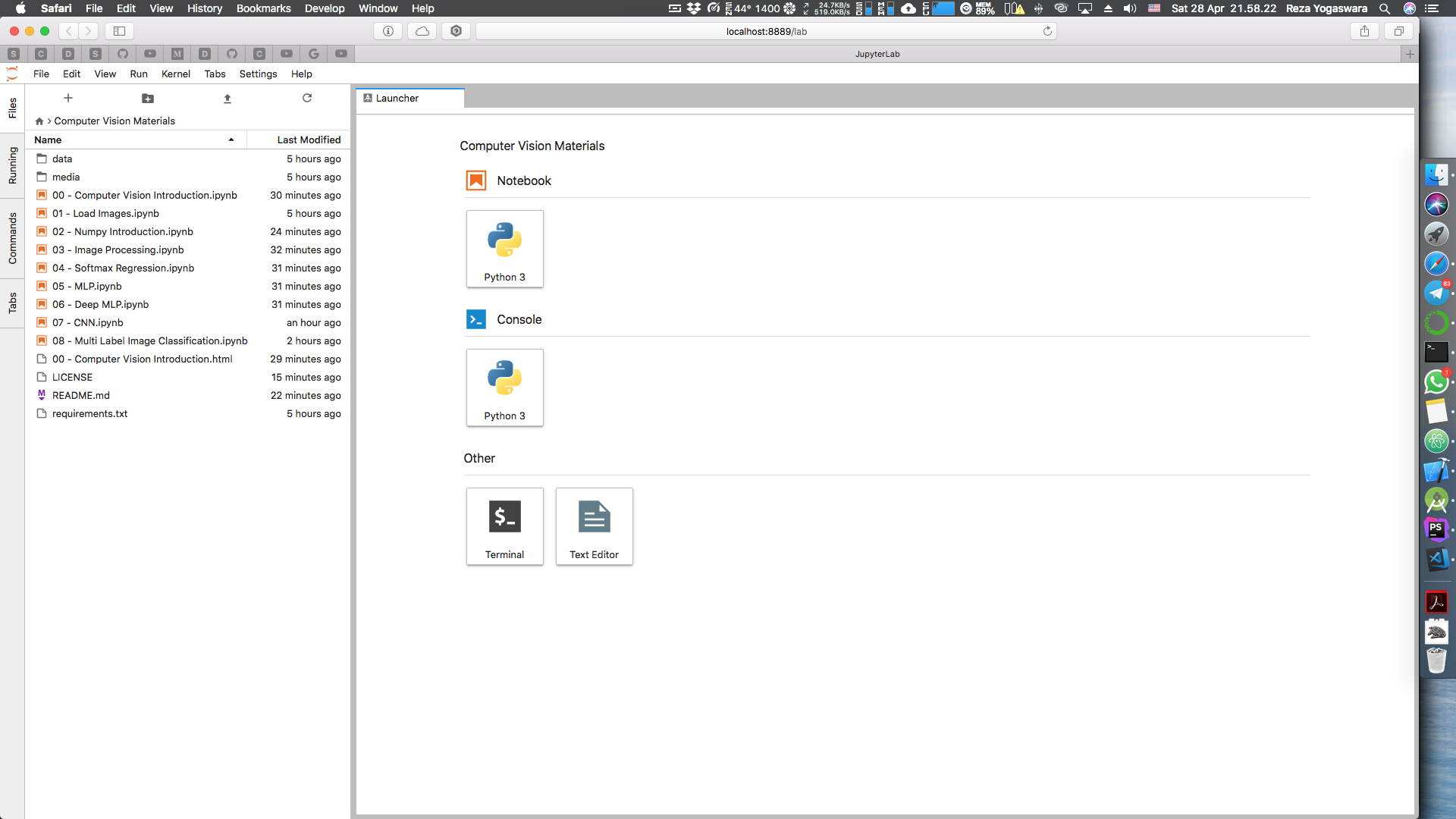Click the new launcher plus icon

click(68, 98)
